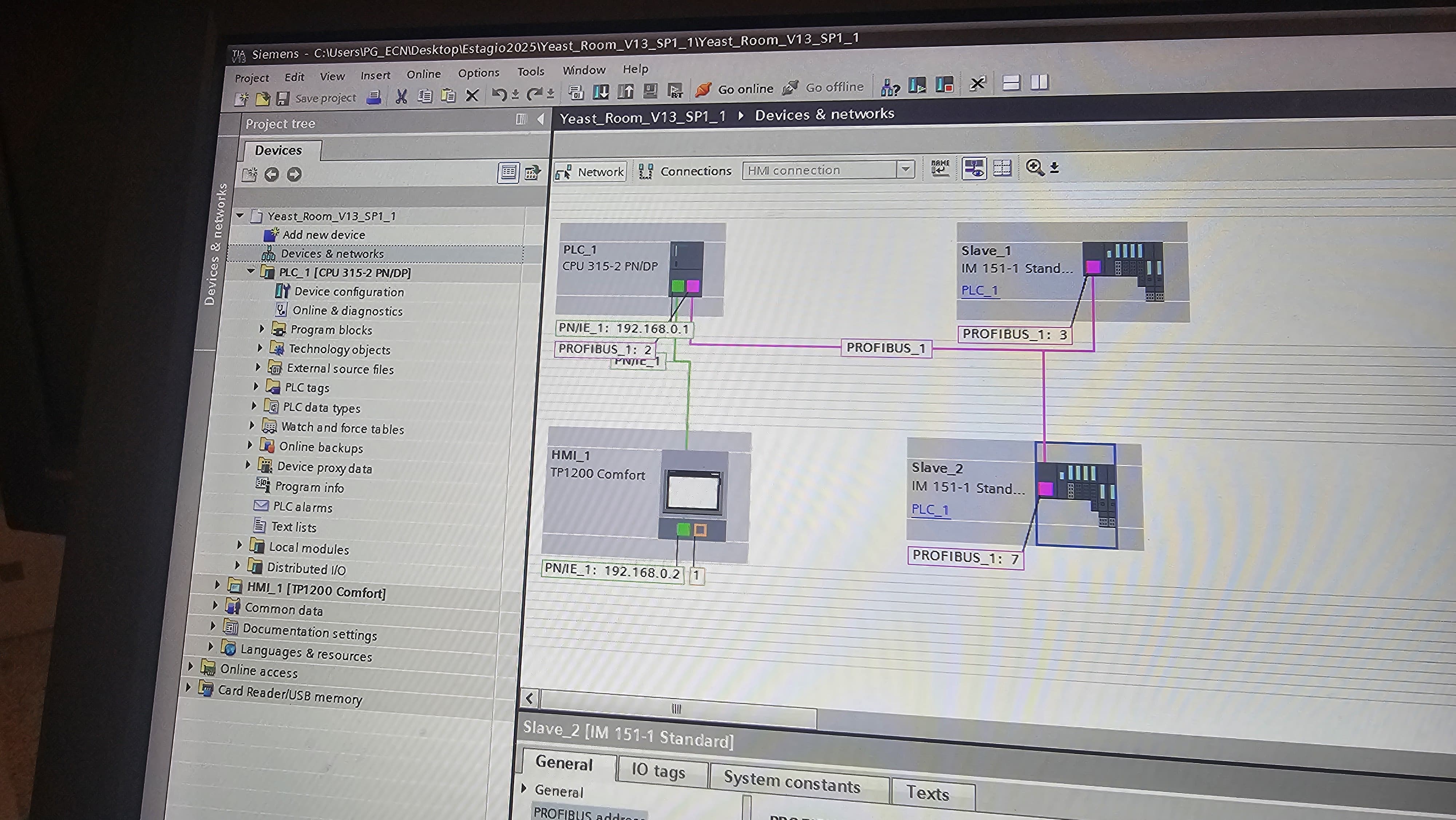Toggle the show address labels button

point(974,168)
